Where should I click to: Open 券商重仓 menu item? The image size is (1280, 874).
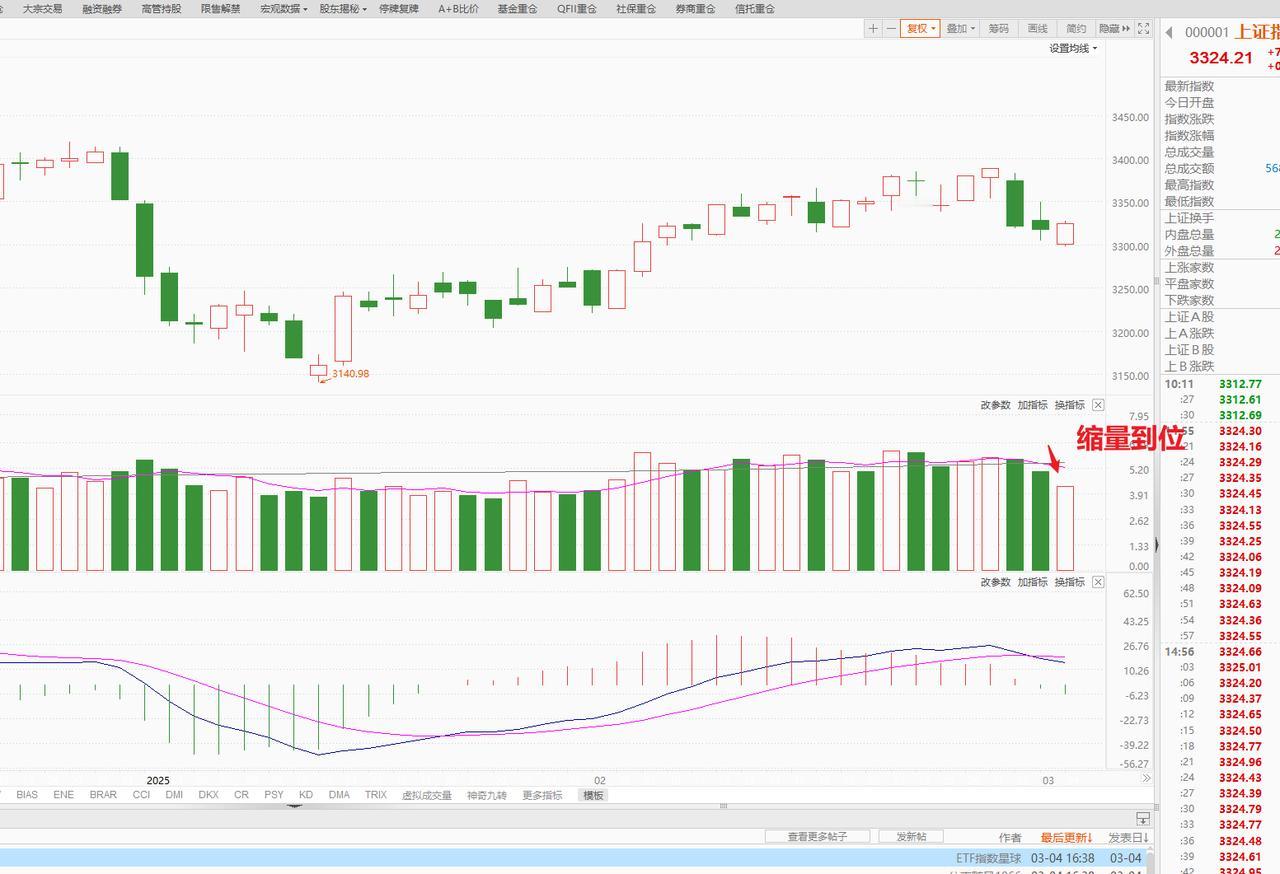click(695, 8)
